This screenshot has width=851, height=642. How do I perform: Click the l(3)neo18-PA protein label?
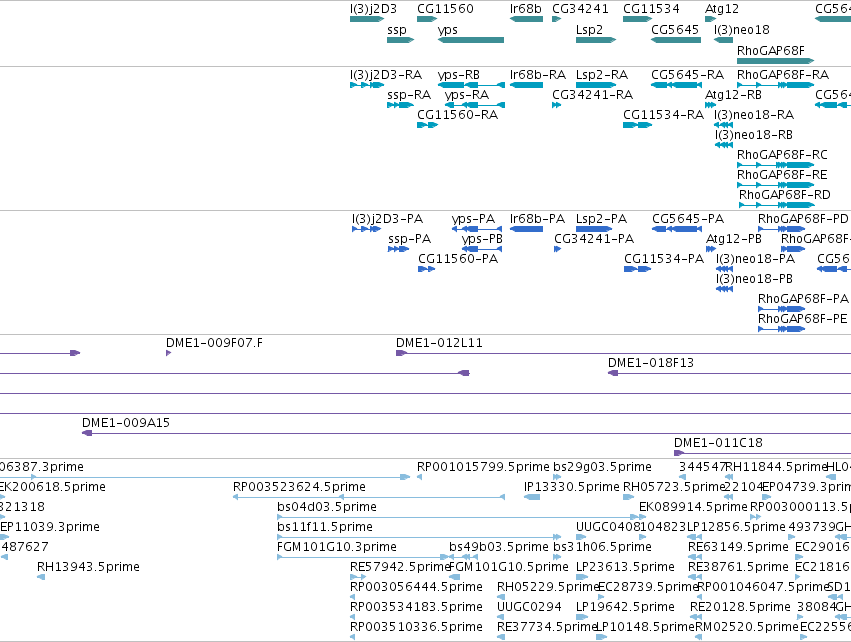755,259
